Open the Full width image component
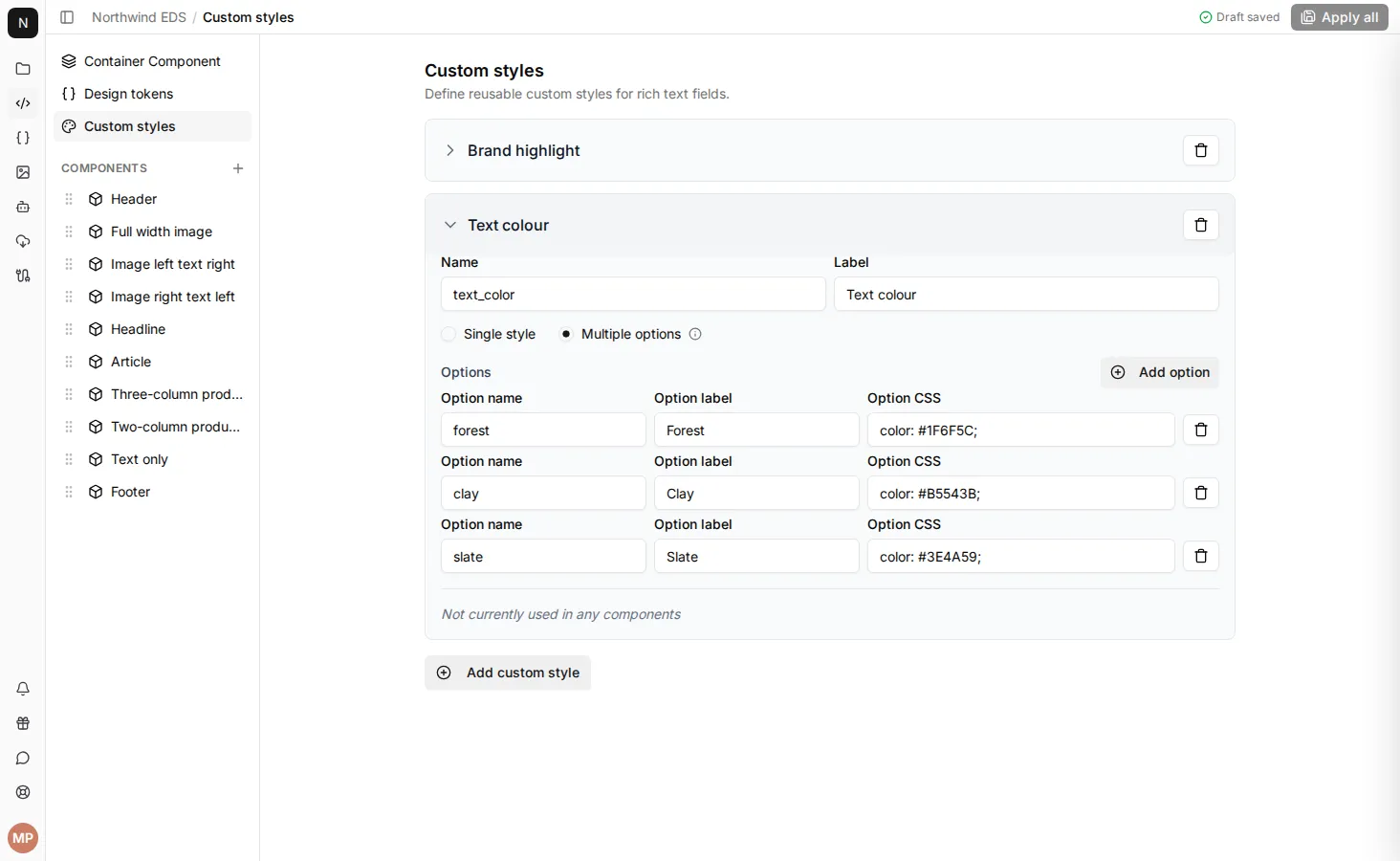This screenshot has height=861, width=1400. (x=152, y=232)
